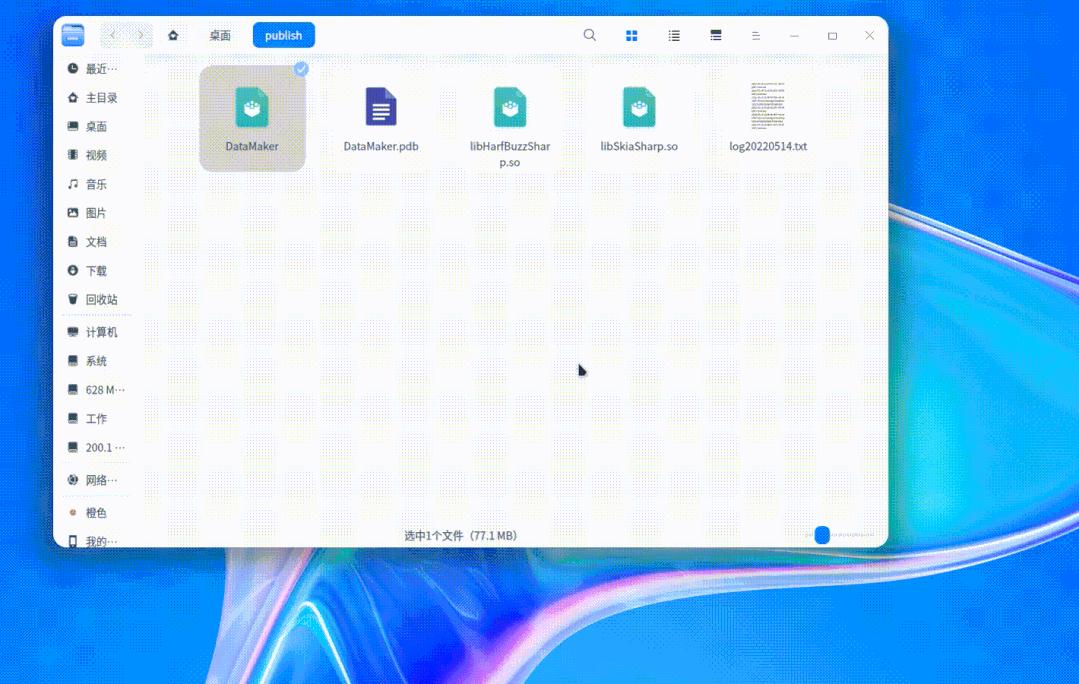This screenshot has width=1079, height=684.
Task: Click the DataMaker.pdb name label
Action: 381,147
